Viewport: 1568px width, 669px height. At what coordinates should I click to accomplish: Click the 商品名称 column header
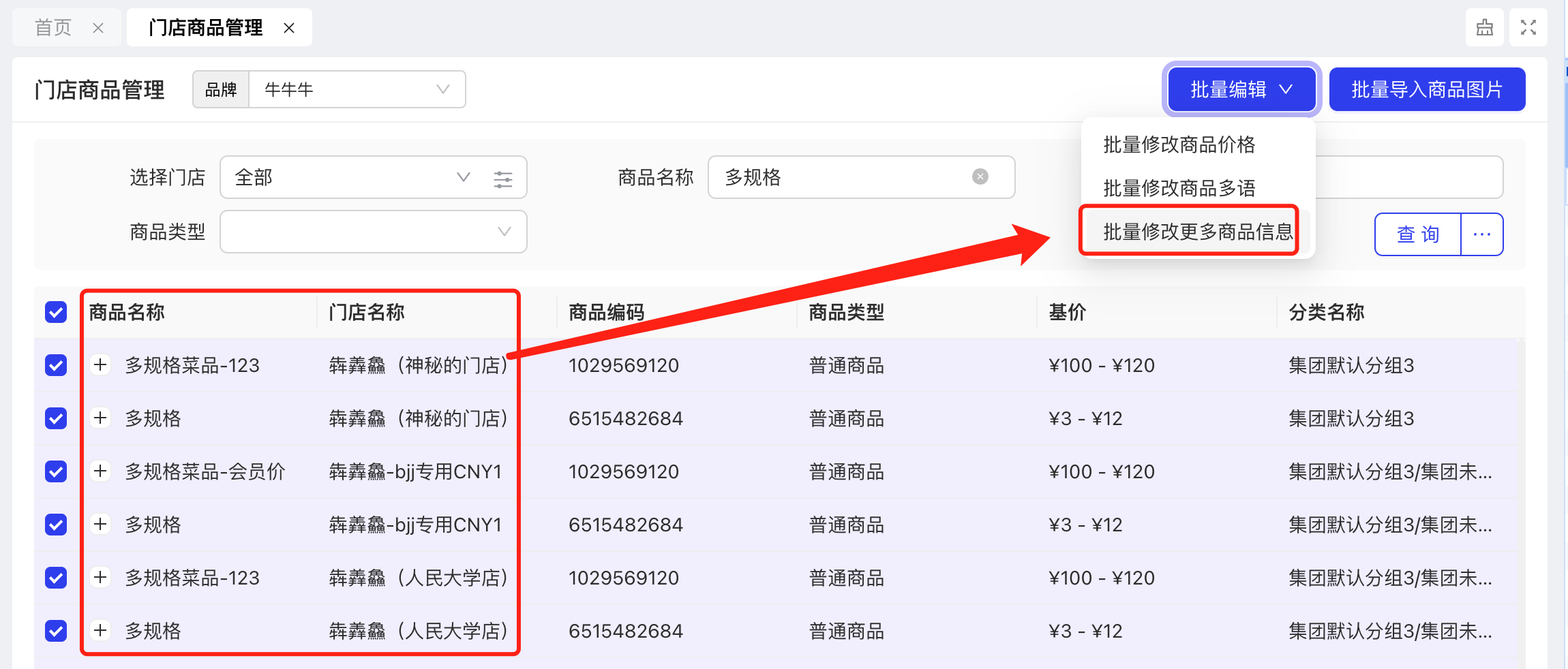pos(127,312)
